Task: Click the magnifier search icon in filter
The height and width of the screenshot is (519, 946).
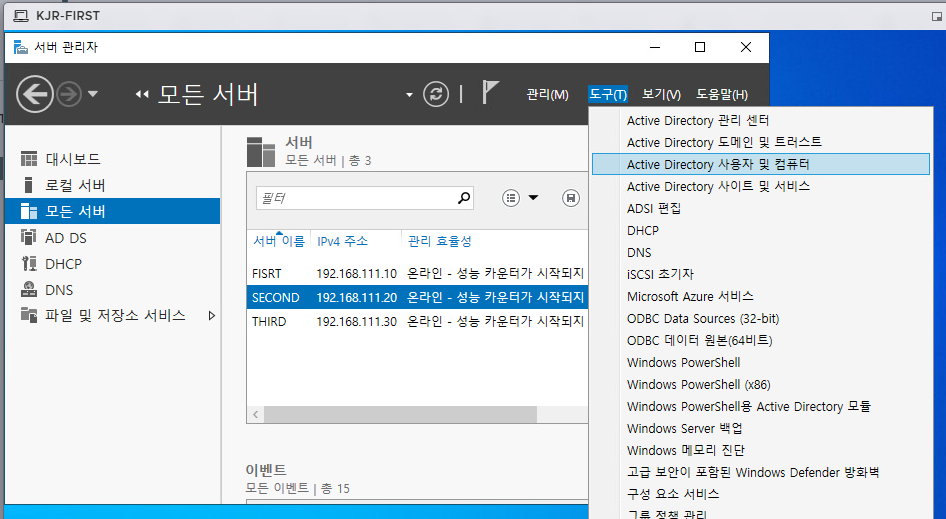Action: 464,197
